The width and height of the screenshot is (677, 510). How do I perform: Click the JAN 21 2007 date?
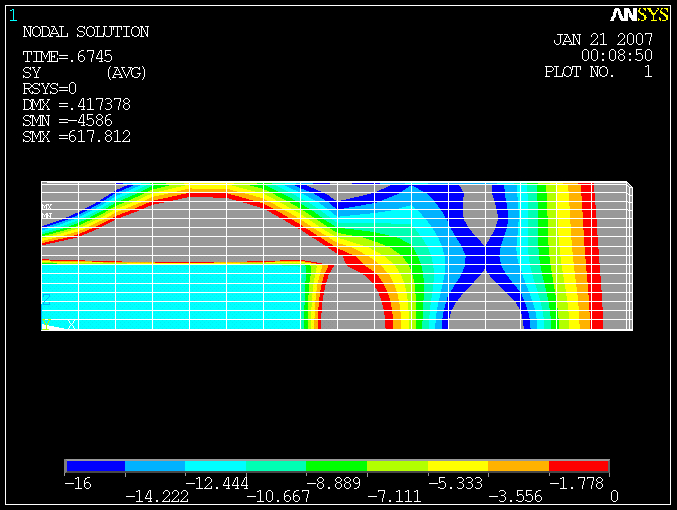click(603, 40)
